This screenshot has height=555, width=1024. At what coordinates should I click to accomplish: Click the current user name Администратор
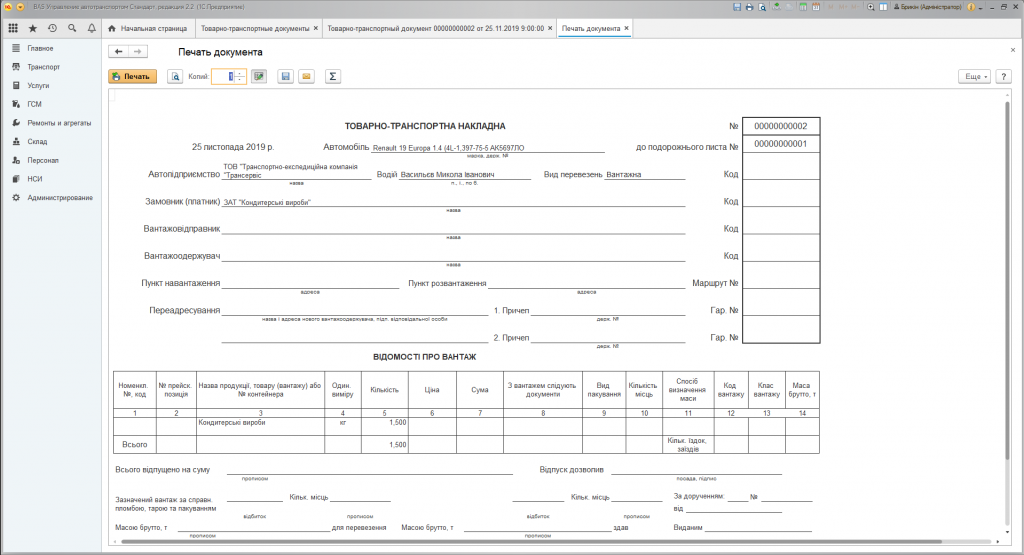927,7
